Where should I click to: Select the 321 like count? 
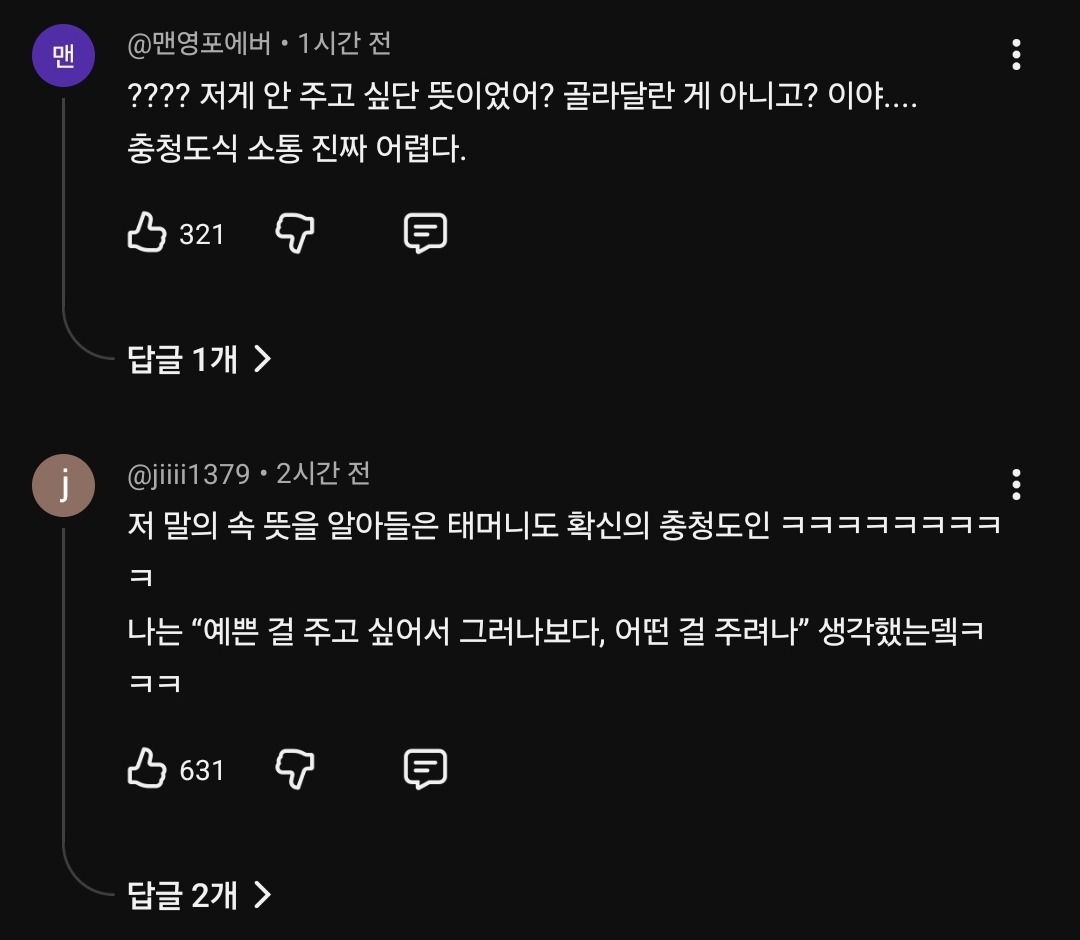point(201,235)
